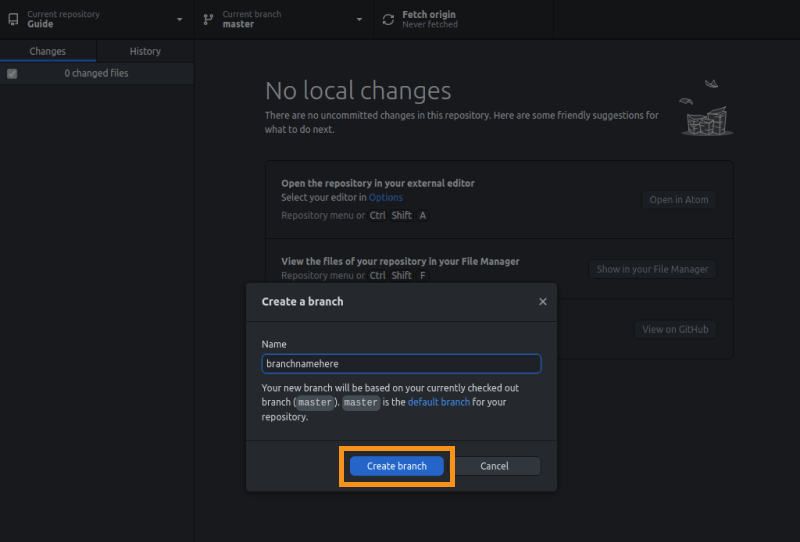This screenshot has height=542, width=800.
Task: Click the branch icon beside Current branch
Action: (208, 19)
